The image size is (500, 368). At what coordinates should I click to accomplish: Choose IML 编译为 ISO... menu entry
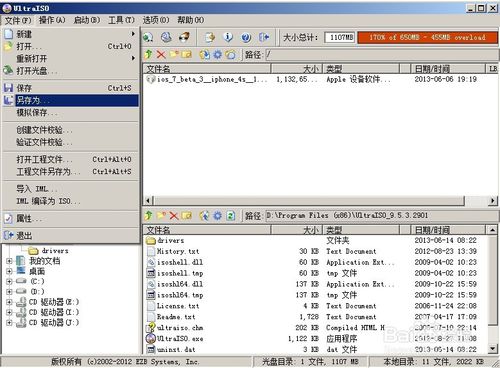[71, 201]
